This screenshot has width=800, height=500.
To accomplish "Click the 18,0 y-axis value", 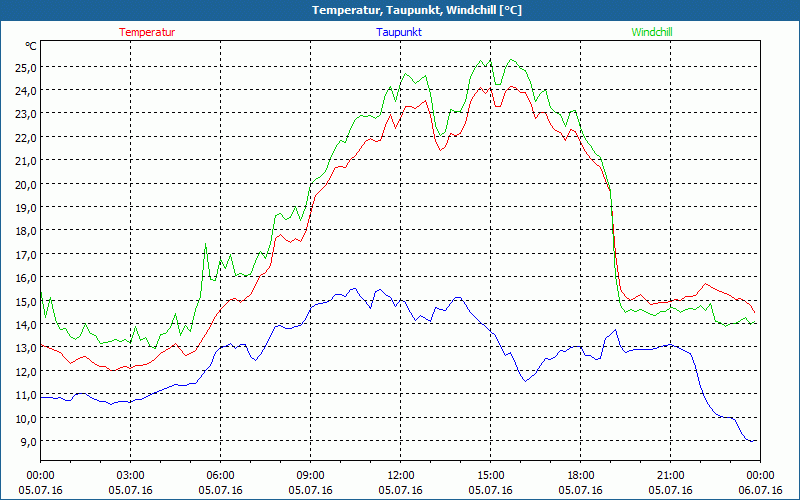I will [x=26, y=231].
